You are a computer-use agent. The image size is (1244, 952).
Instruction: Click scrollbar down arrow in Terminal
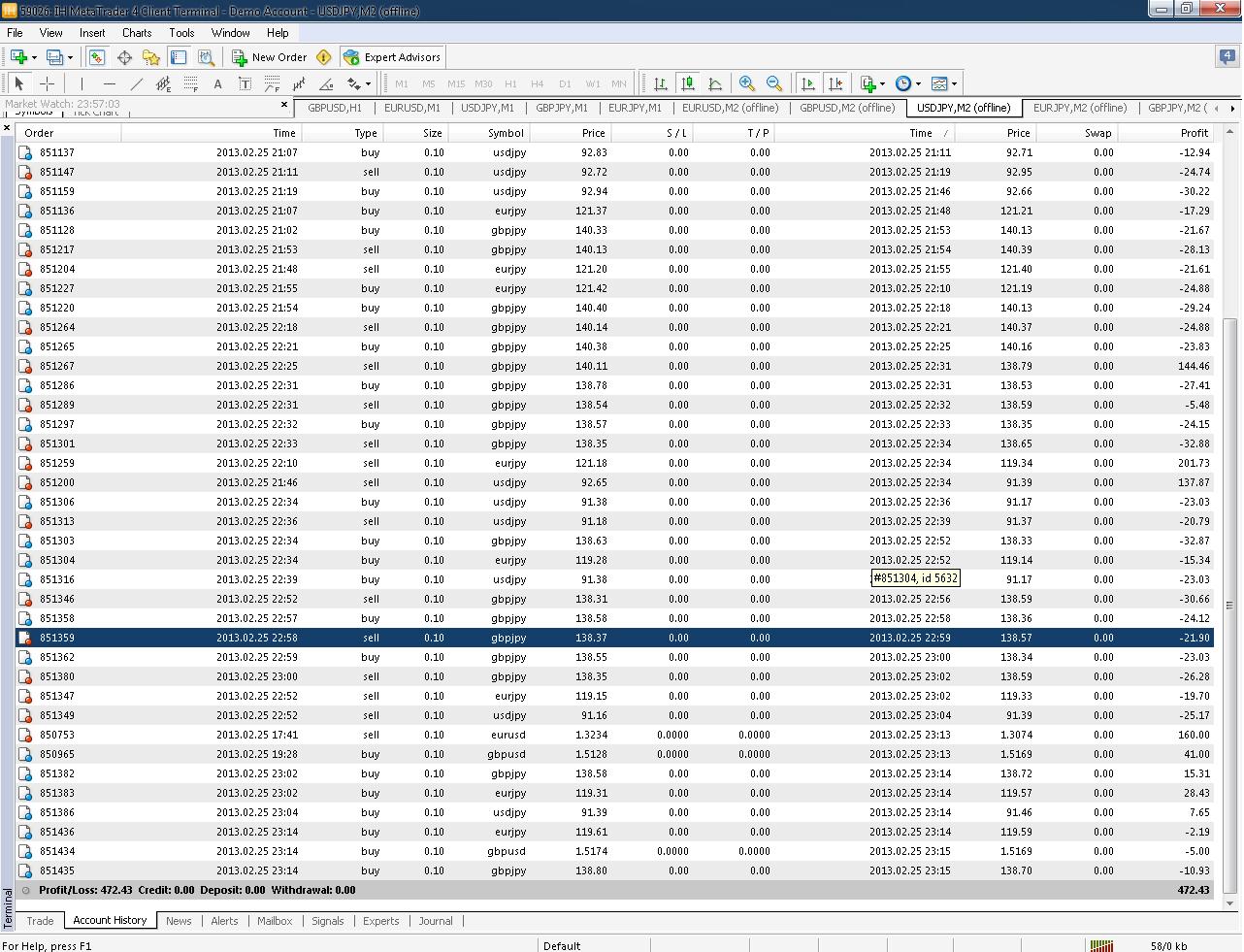coord(1230,903)
